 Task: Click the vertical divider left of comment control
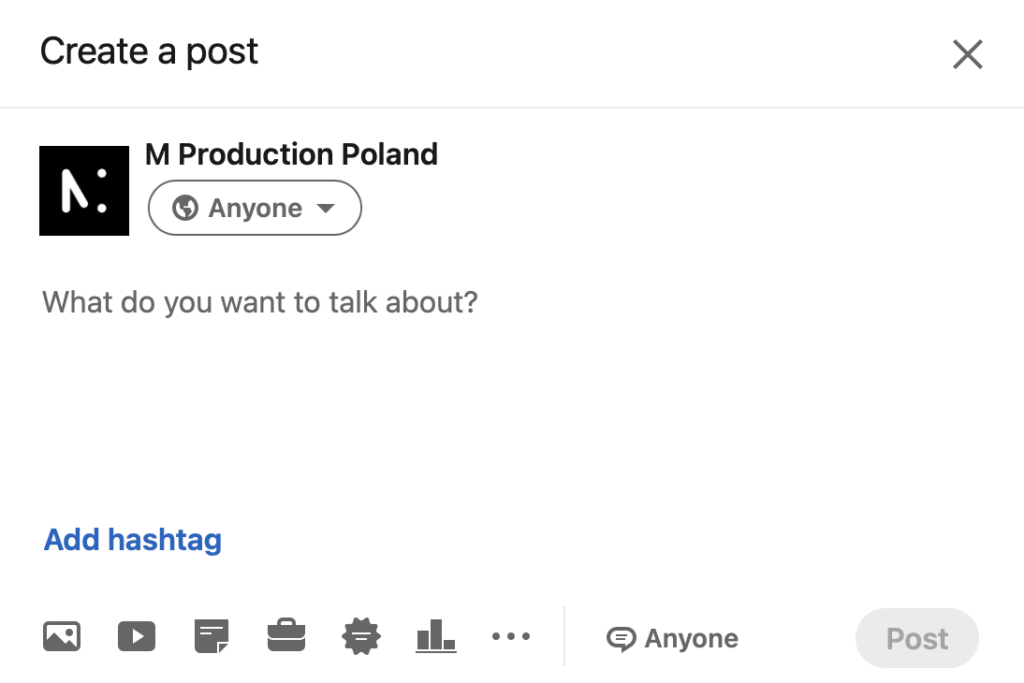point(564,636)
